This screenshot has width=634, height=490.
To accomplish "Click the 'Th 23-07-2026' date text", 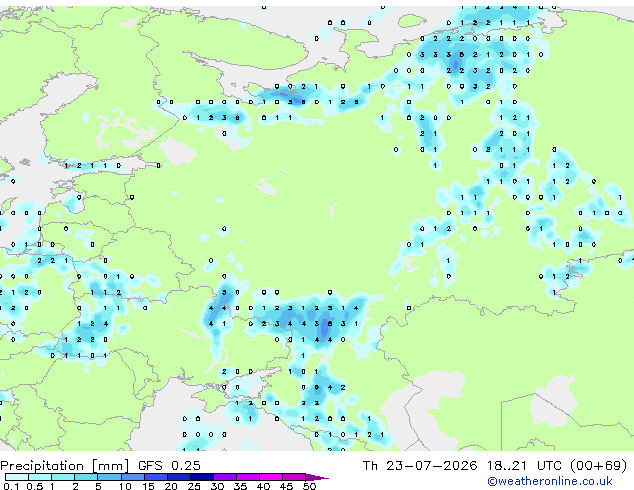I will click(420, 465).
